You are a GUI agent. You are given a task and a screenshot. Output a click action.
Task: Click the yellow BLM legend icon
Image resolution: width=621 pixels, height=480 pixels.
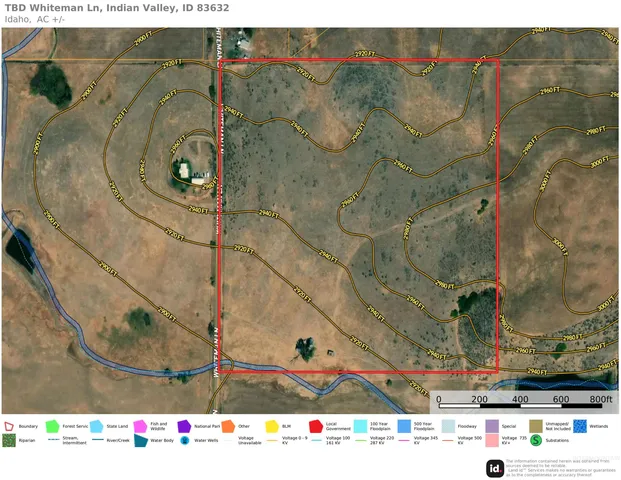(x=272, y=426)
